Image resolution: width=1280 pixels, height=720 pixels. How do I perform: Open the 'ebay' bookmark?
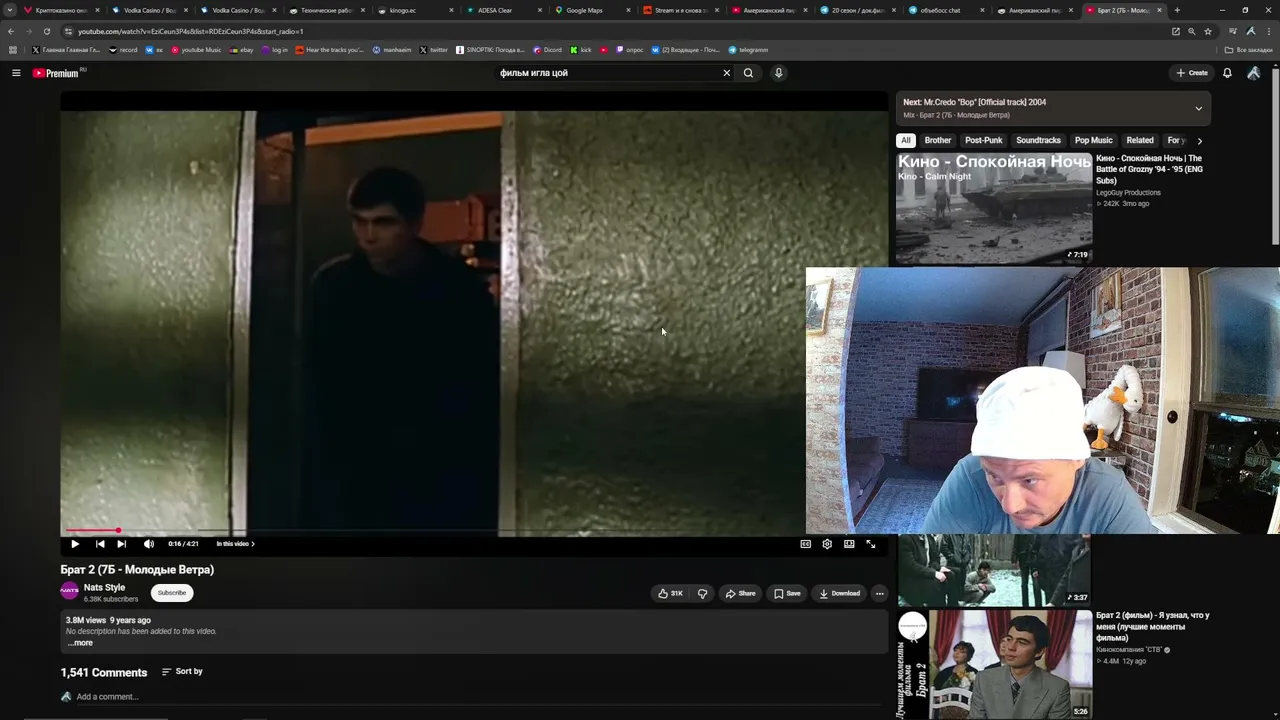coord(242,50)
